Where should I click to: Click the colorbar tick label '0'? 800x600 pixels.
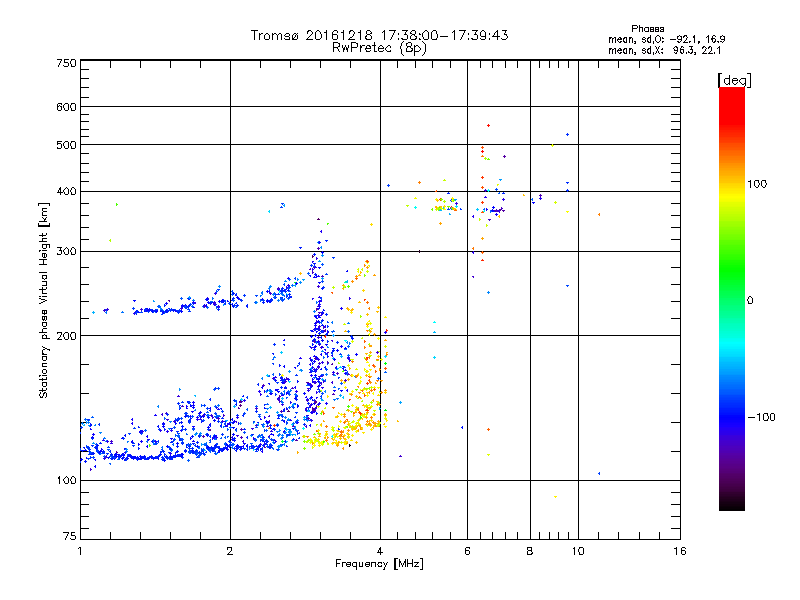click(750, 301)
